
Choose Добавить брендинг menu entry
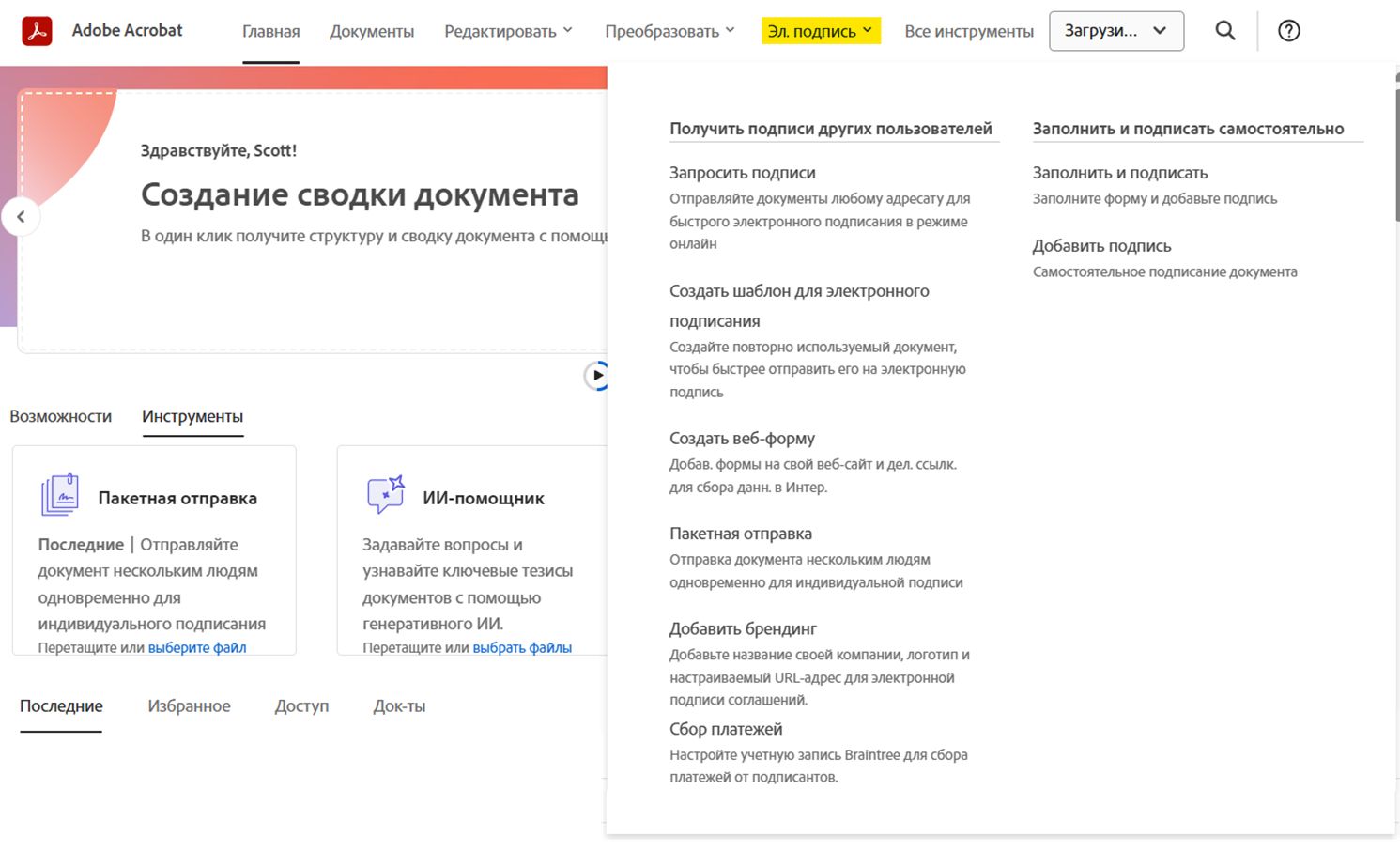click(743, 628)
